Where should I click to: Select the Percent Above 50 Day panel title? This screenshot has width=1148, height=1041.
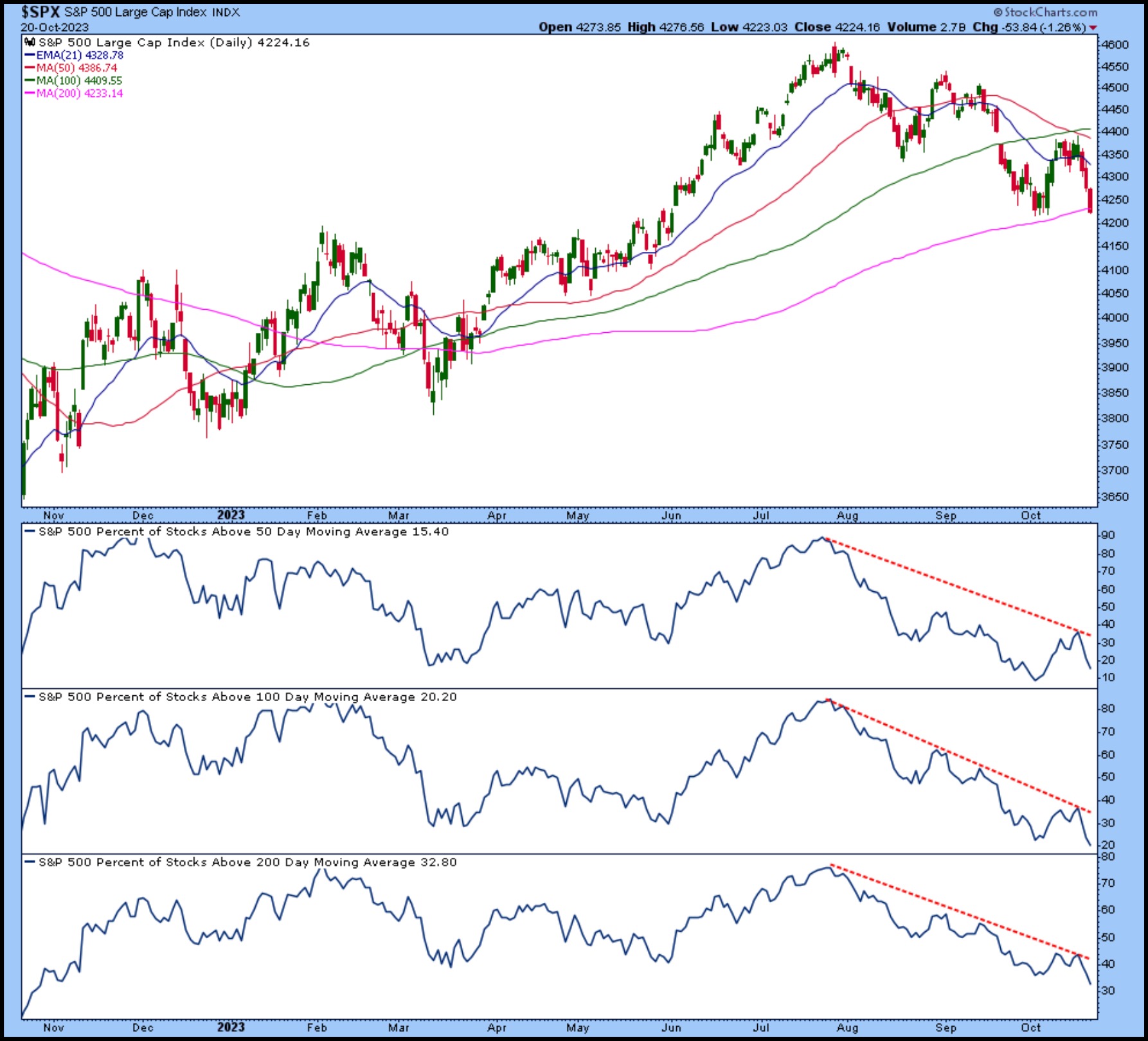coord(243,532)
